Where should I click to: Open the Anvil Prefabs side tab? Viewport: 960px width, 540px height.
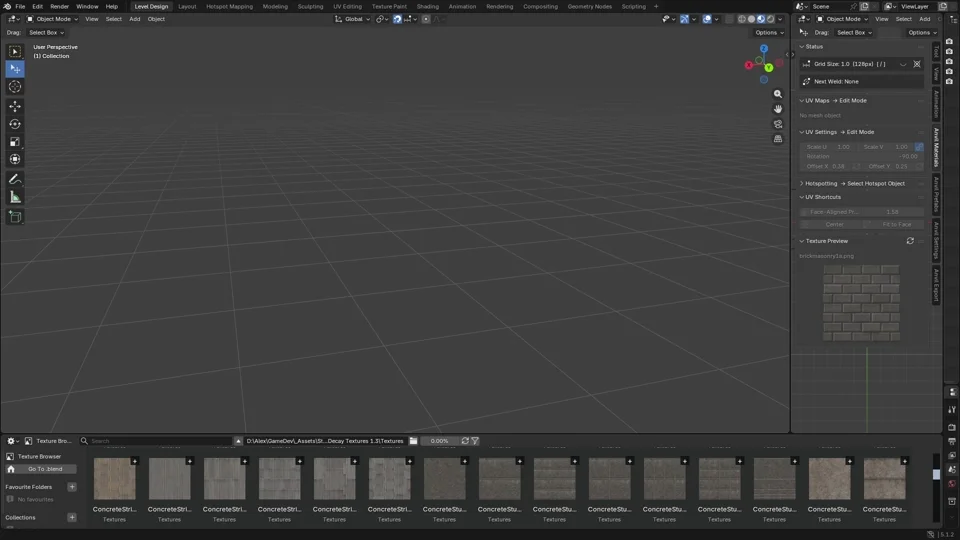[936, 195]
